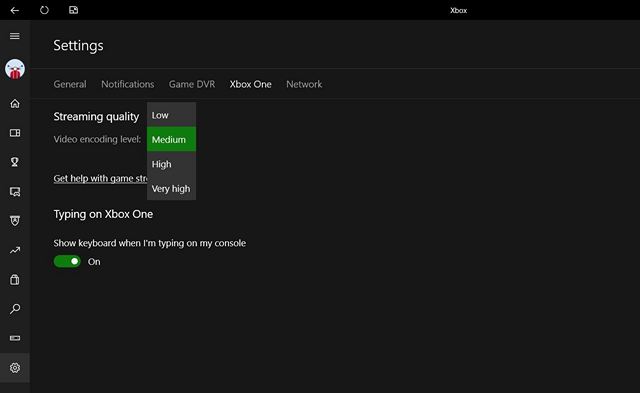Click the Video encoding level label
Image resolution: width=640 pixels, height=393 pixels.
pyautogui.click(x=97, y=139)
